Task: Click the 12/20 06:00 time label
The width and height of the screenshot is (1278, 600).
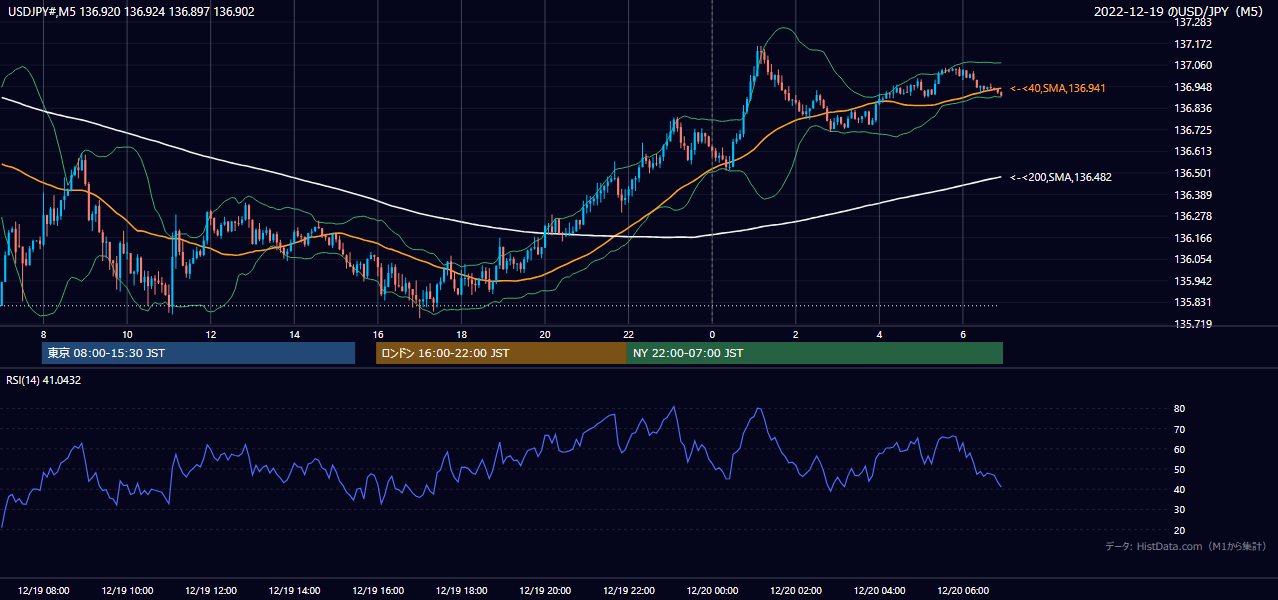Action: click(962, 591)
